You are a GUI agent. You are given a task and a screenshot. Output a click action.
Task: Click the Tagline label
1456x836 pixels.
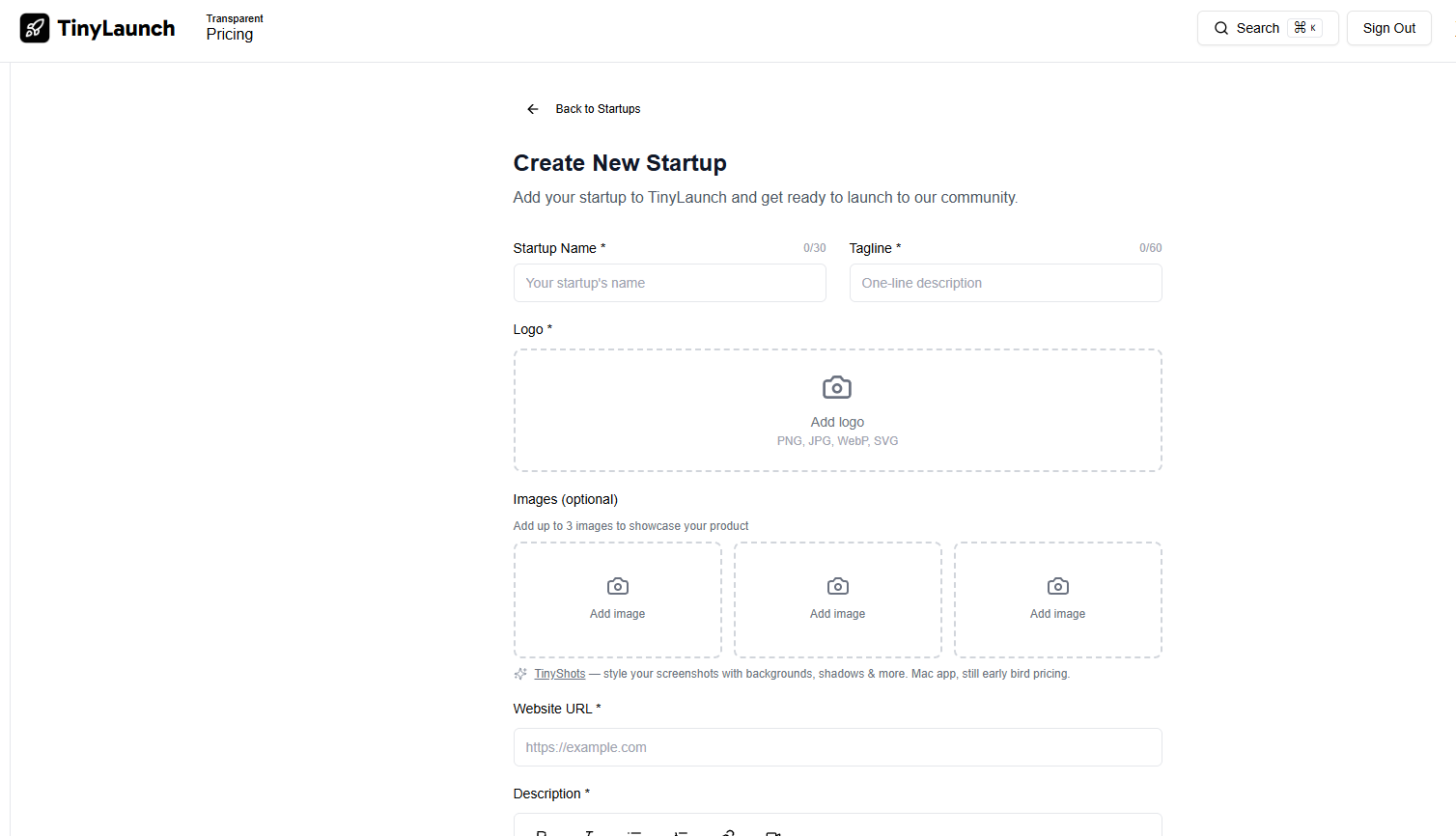[x=876, y=248]
